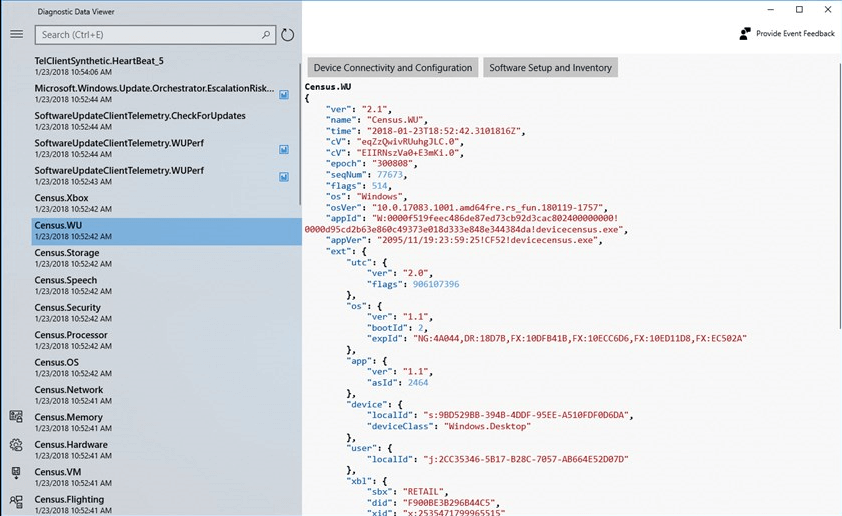The image size is (842, 516).
Task: Click the "deviceClass" value Windows.Desktop
Action: point(487,426)
